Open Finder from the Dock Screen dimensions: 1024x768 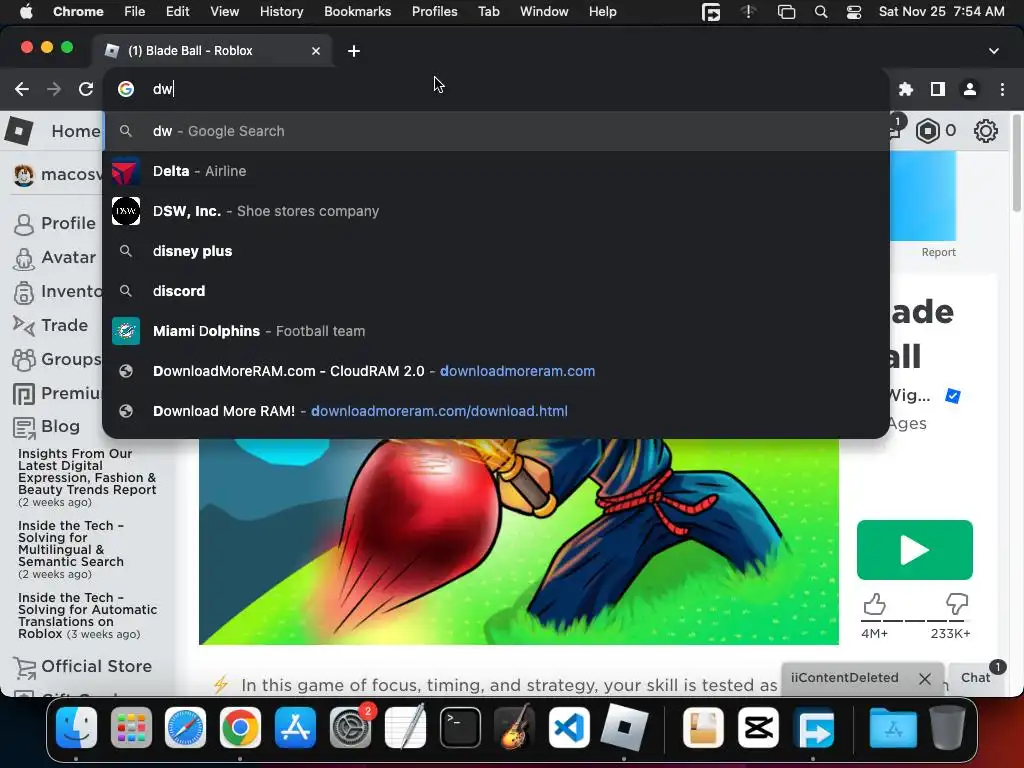click(x=76, y=728)
